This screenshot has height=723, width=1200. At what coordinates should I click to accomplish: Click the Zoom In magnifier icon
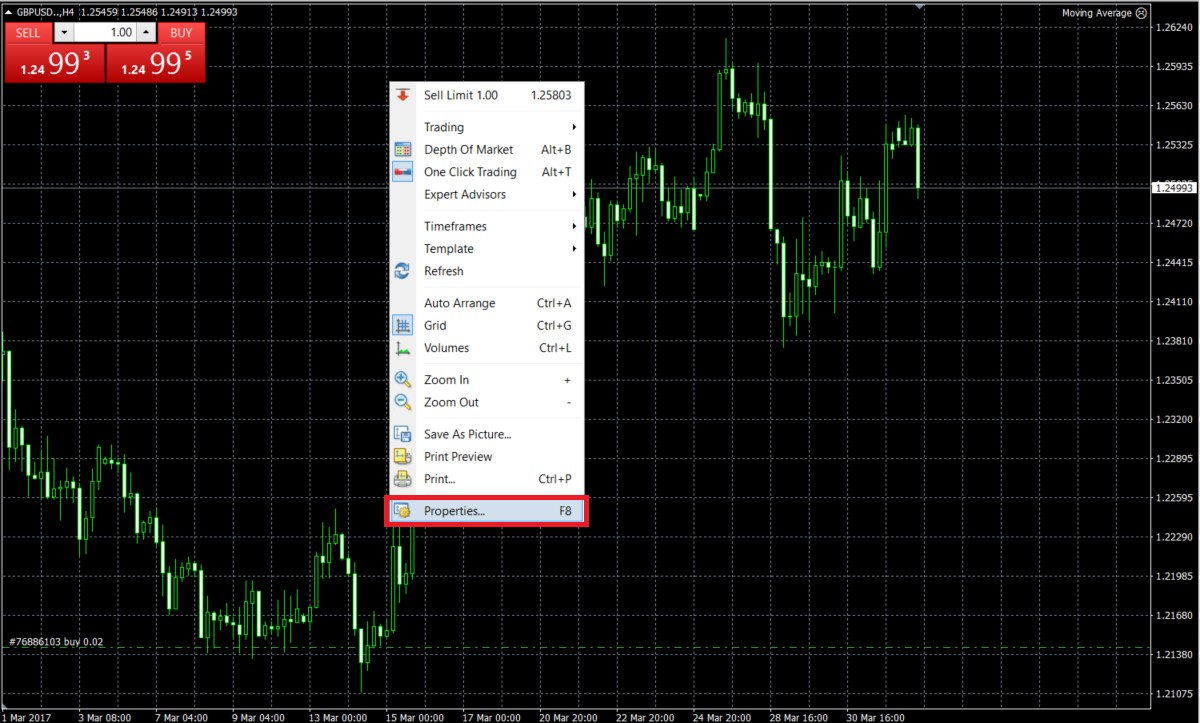click(403, 380)
